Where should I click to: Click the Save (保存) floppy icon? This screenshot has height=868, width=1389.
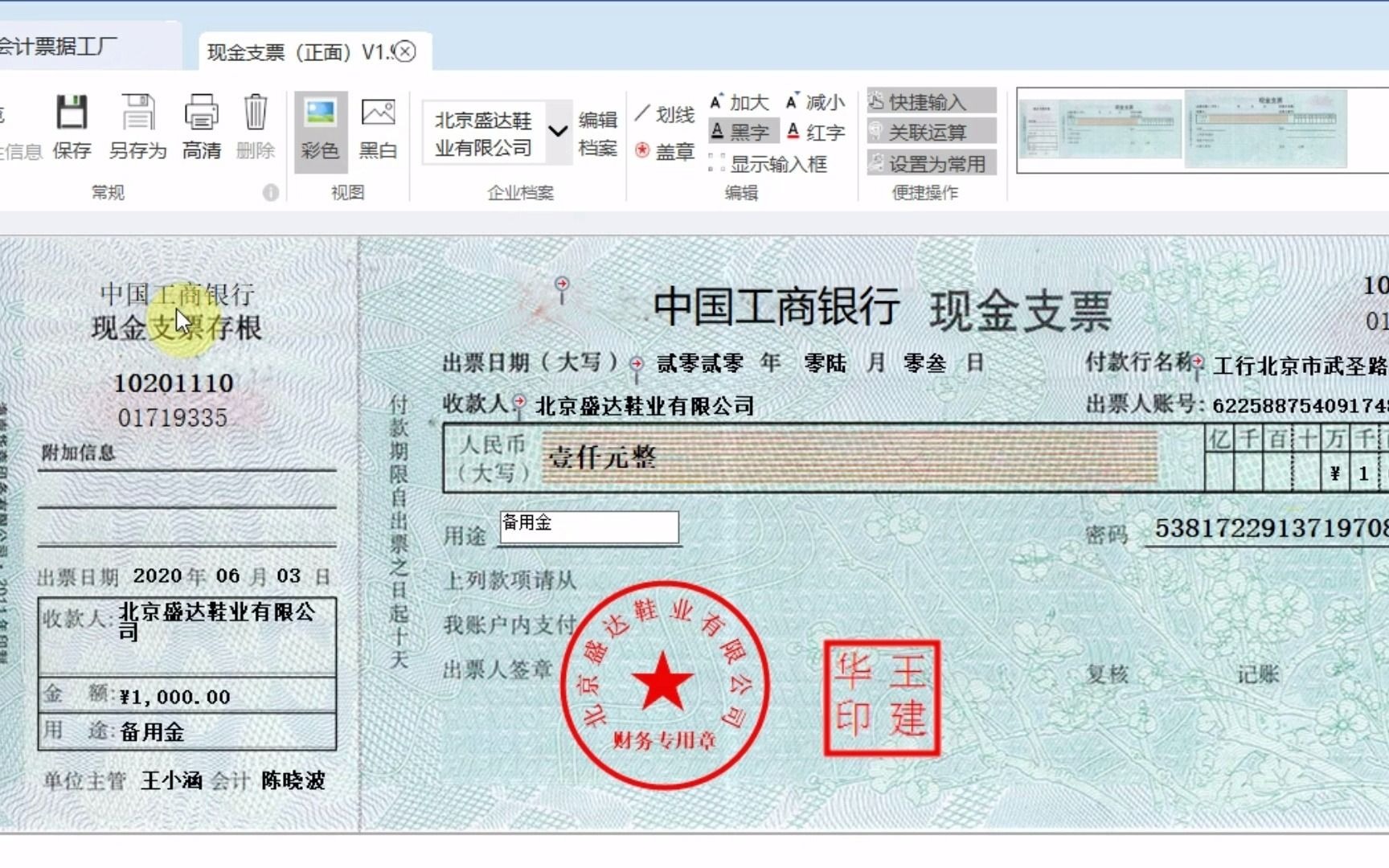(72, 113)
